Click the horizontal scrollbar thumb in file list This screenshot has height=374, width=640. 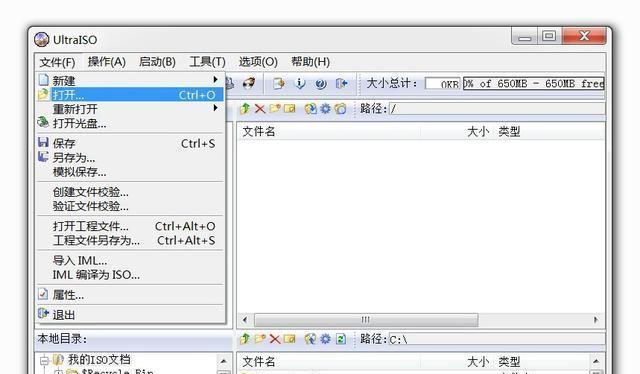366,320
